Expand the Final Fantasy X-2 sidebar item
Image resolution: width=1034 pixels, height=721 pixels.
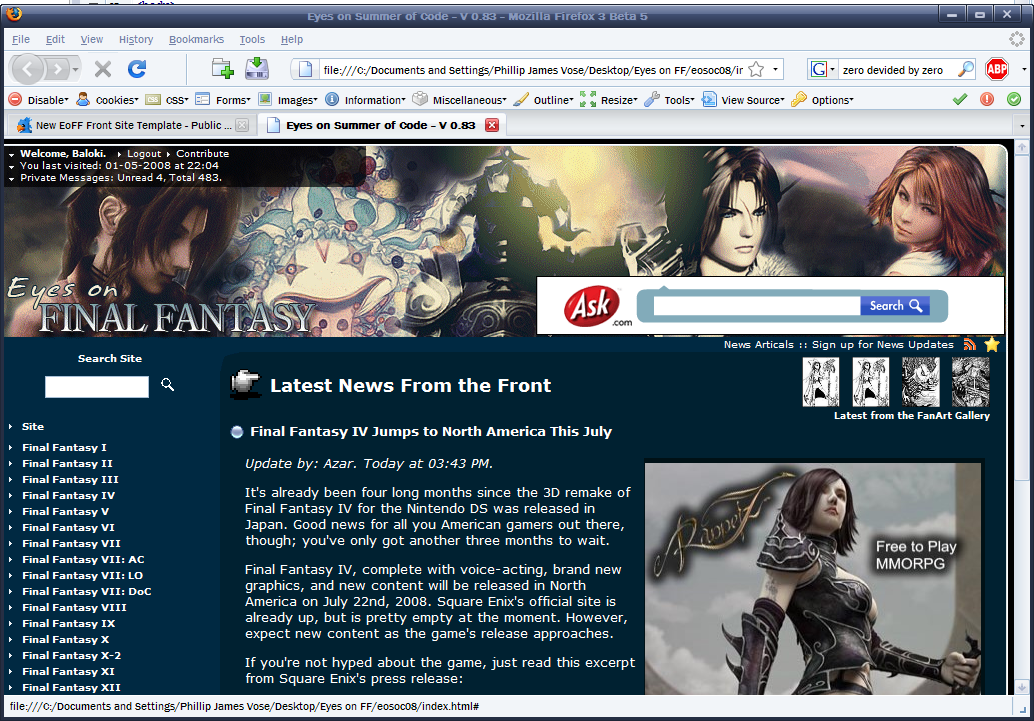click(71, 656)
